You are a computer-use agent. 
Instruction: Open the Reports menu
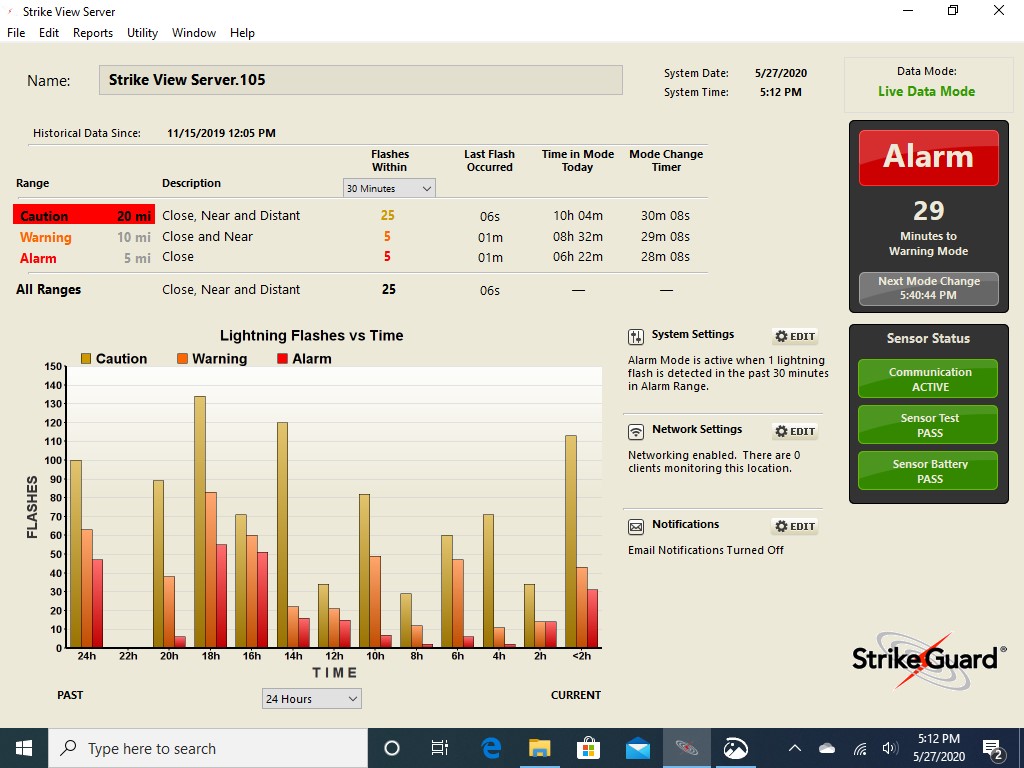coord(93,33)
